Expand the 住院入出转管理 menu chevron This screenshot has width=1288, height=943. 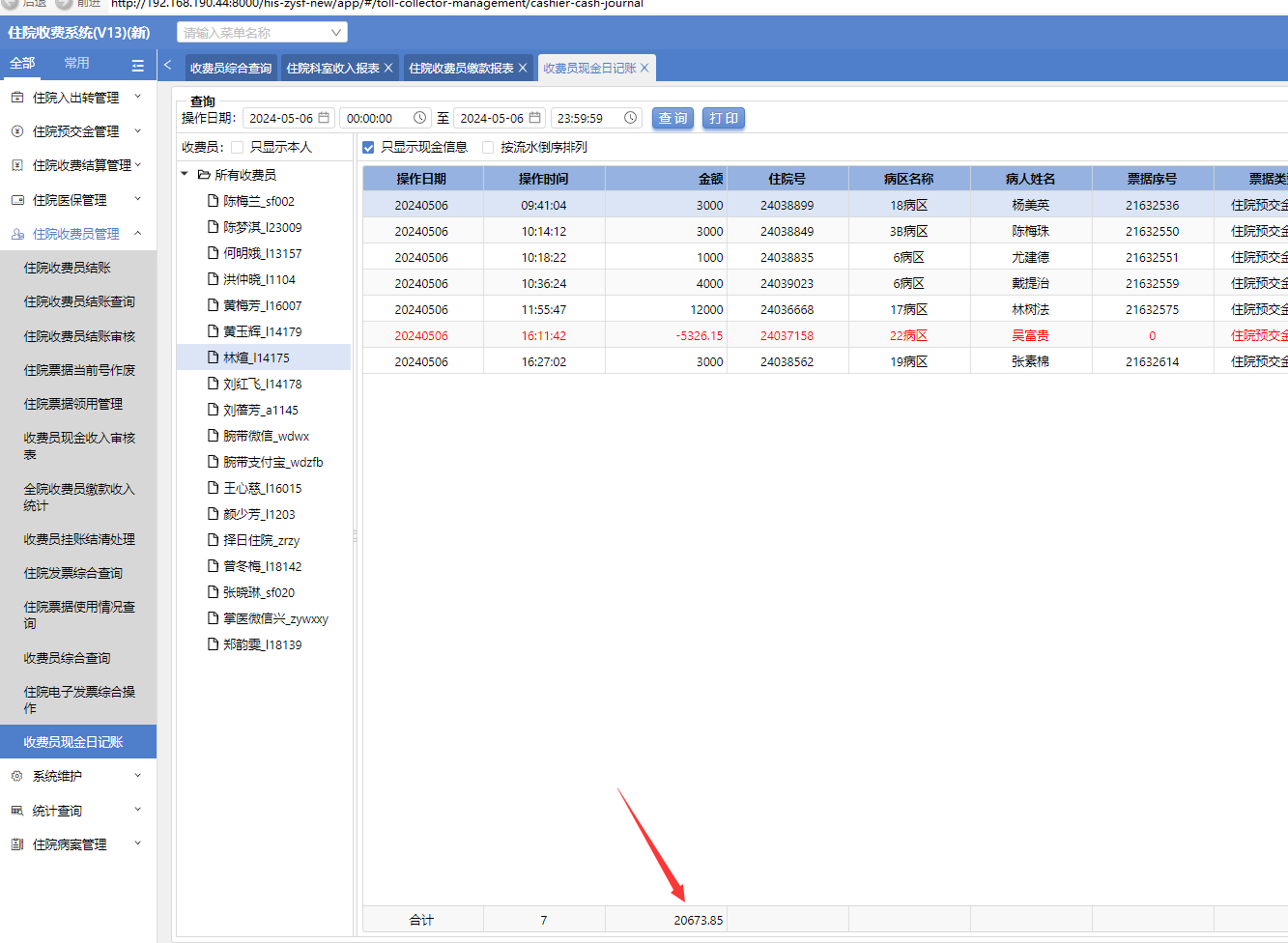coord(137,97)
